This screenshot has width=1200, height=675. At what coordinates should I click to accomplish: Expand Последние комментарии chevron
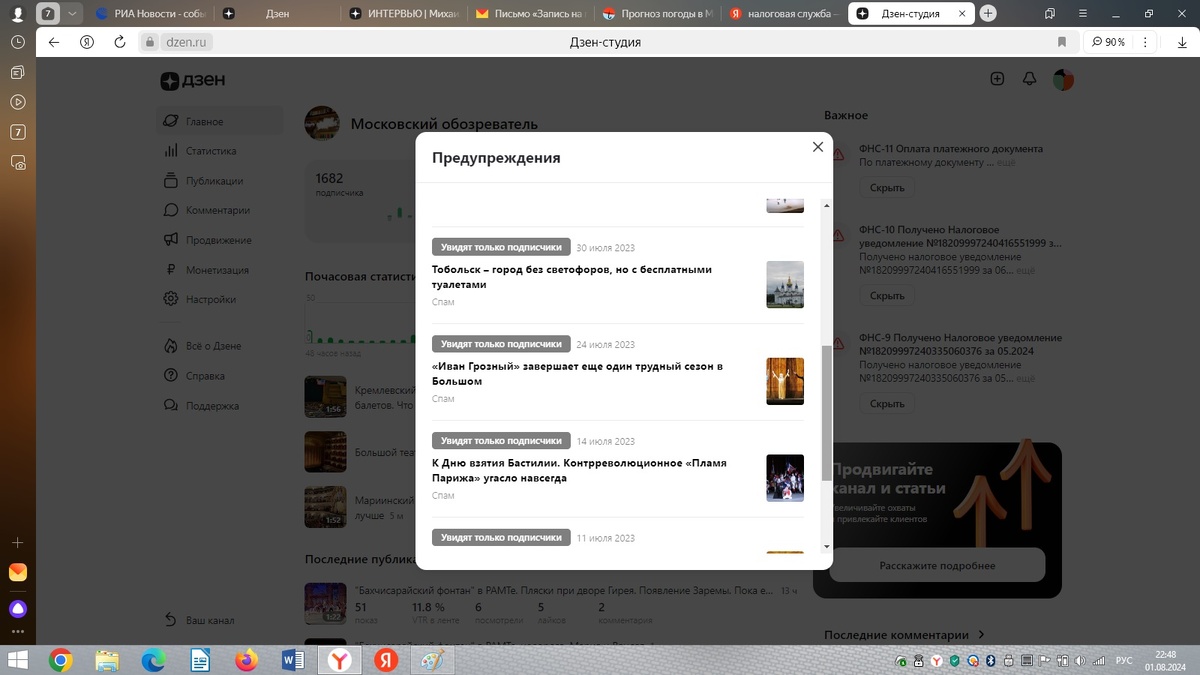981,635
